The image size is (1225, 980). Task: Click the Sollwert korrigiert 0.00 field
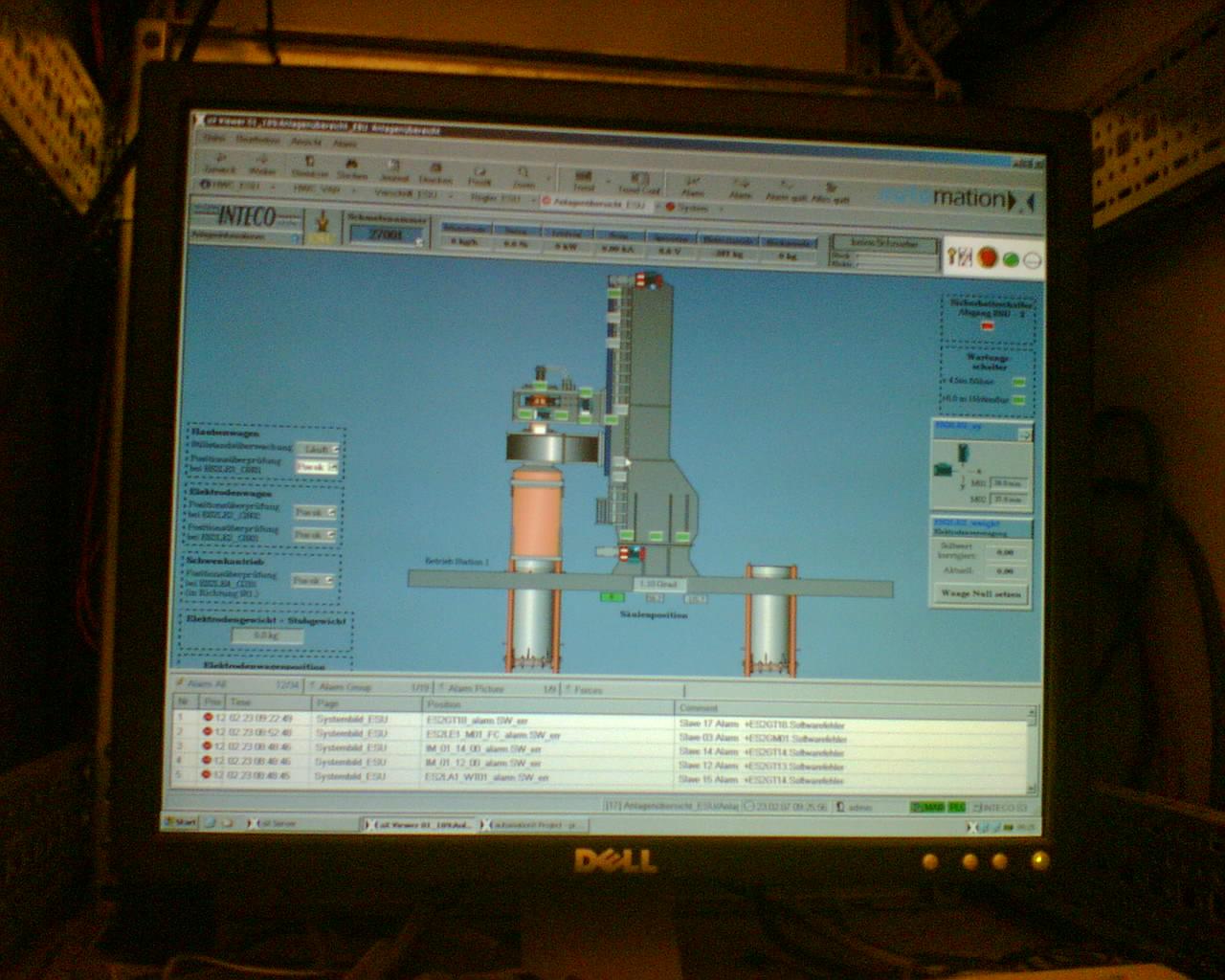[x=1006, y=552]
